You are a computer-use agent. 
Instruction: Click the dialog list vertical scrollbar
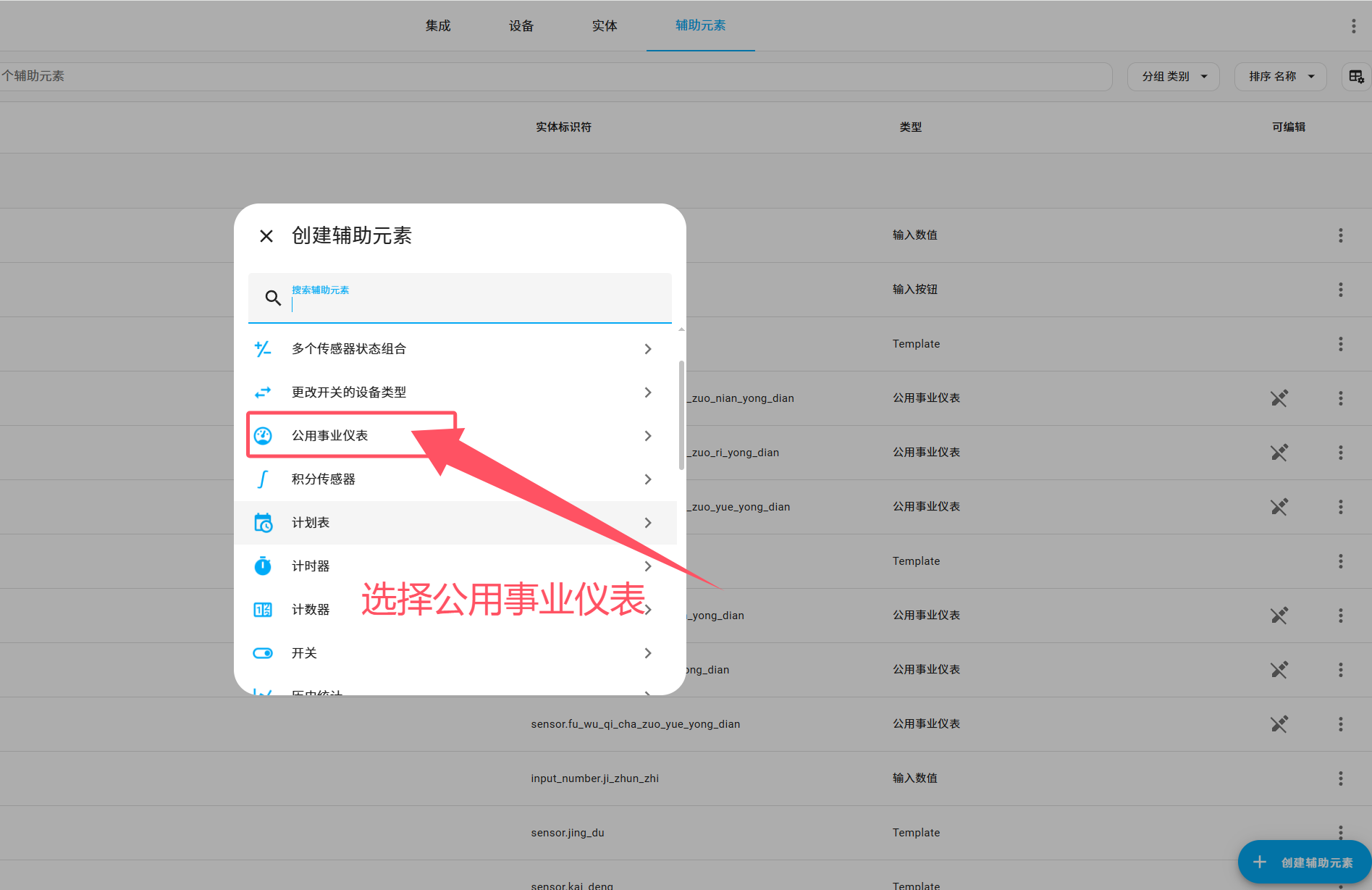point(681,415)
